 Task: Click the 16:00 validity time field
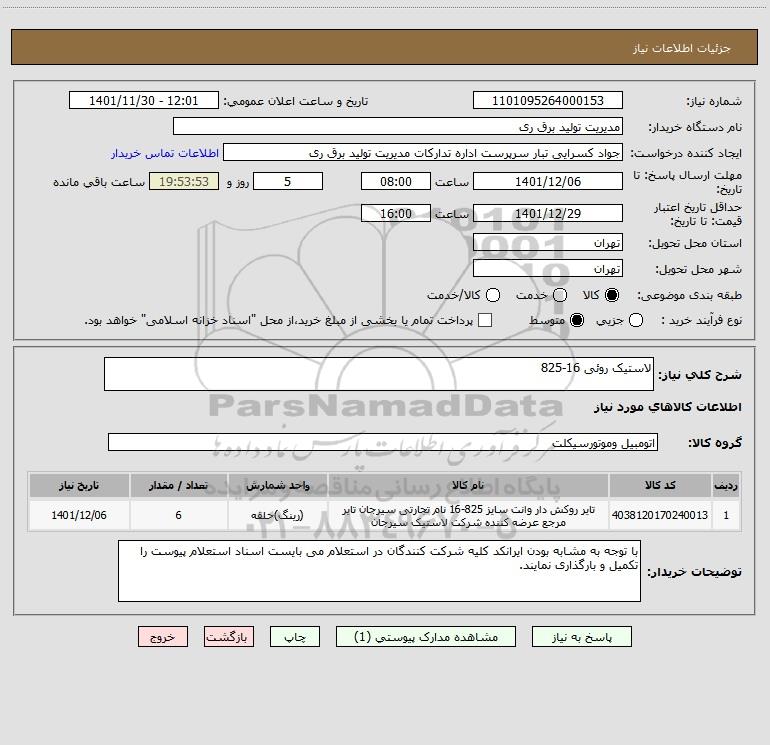pos(396,213)
